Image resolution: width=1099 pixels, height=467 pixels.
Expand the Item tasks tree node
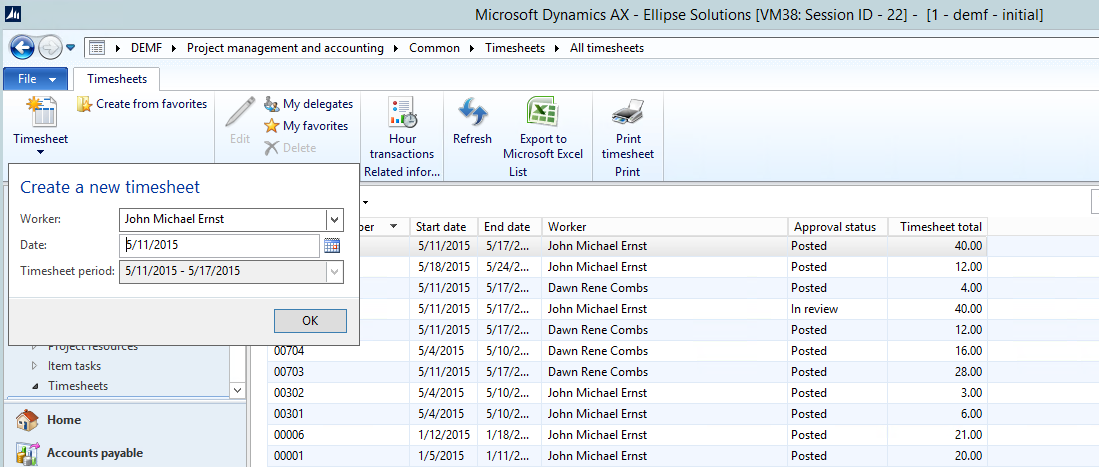pyautogui.click(x=37, y=366)
